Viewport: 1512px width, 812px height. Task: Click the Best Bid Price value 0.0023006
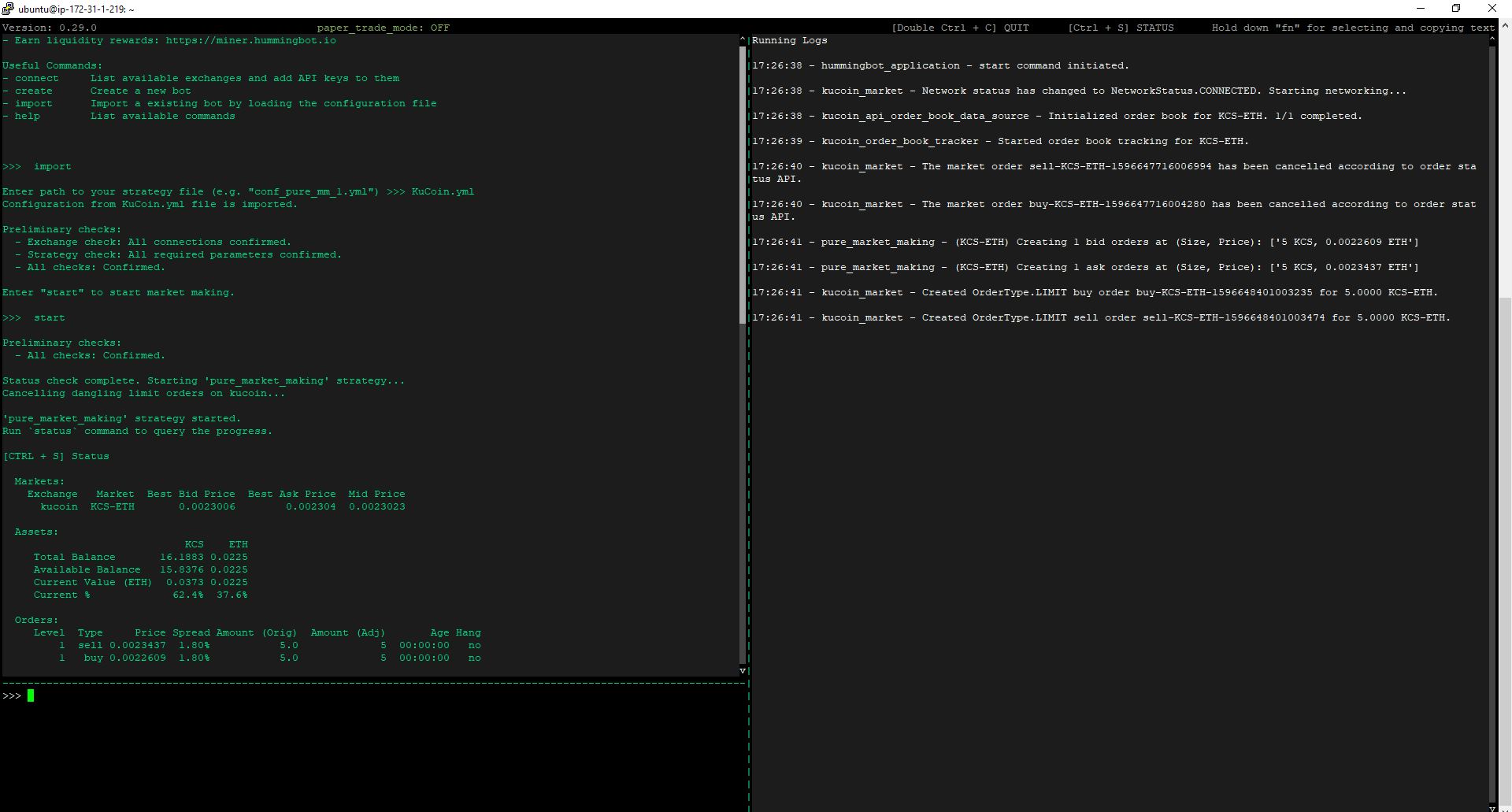(206, 506)
